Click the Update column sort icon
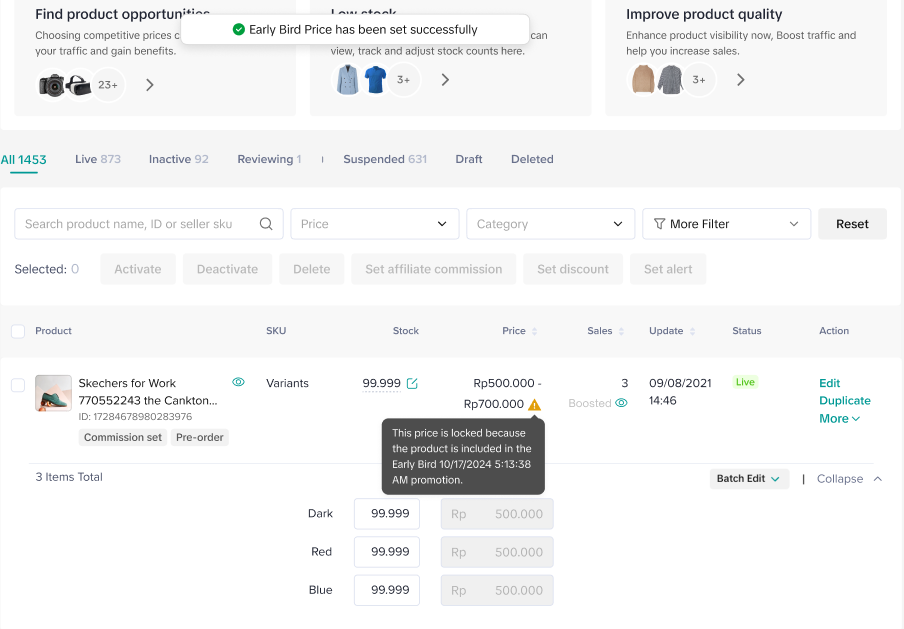 tap(693, 331)
